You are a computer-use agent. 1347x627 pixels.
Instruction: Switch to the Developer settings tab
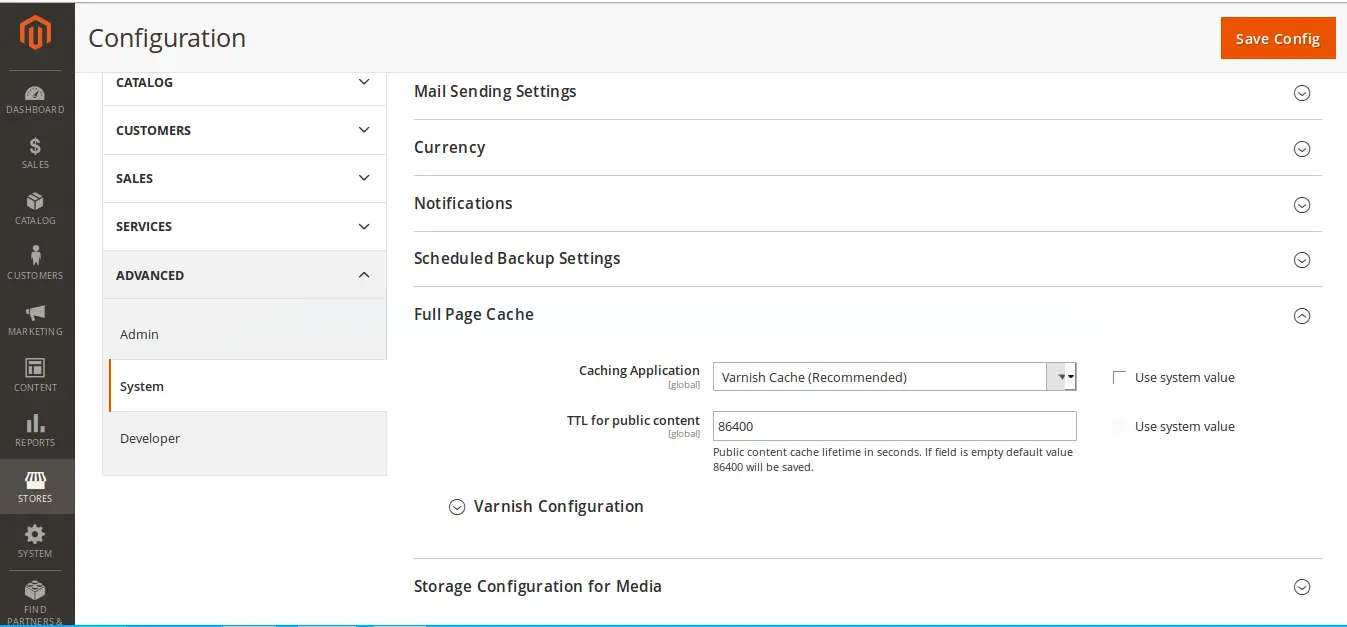(149, 438)
